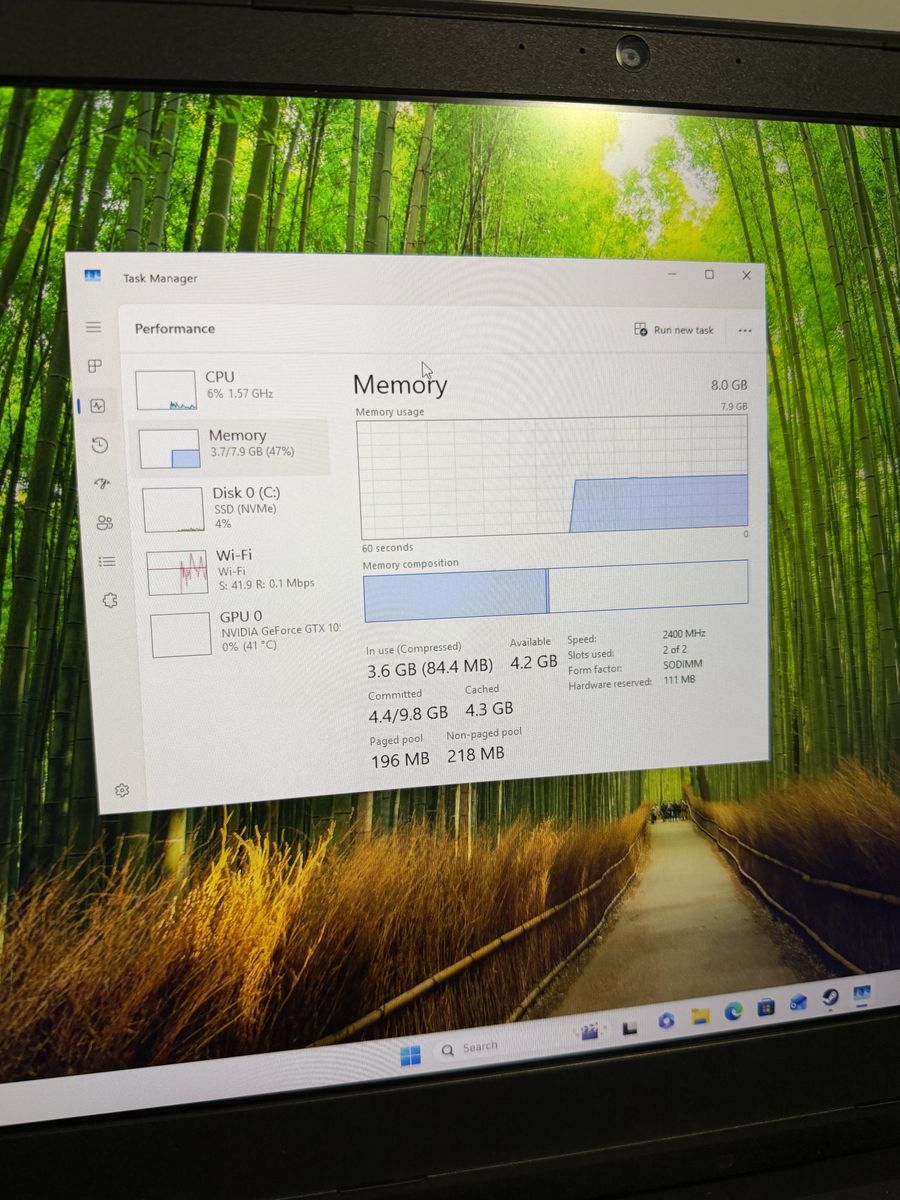Click the Memory usage graph
The image size is (900, 1200).
553,477
